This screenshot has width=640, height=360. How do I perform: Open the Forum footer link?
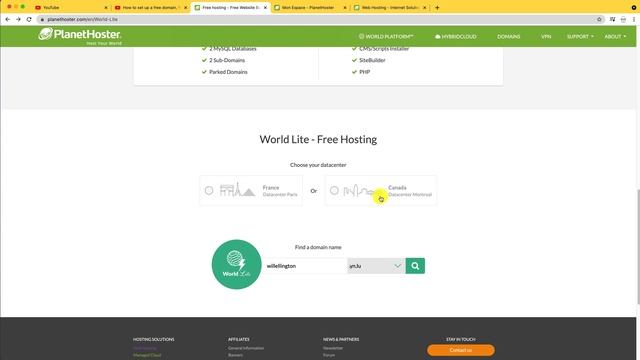pyautogui.click(x=329, y=355)
